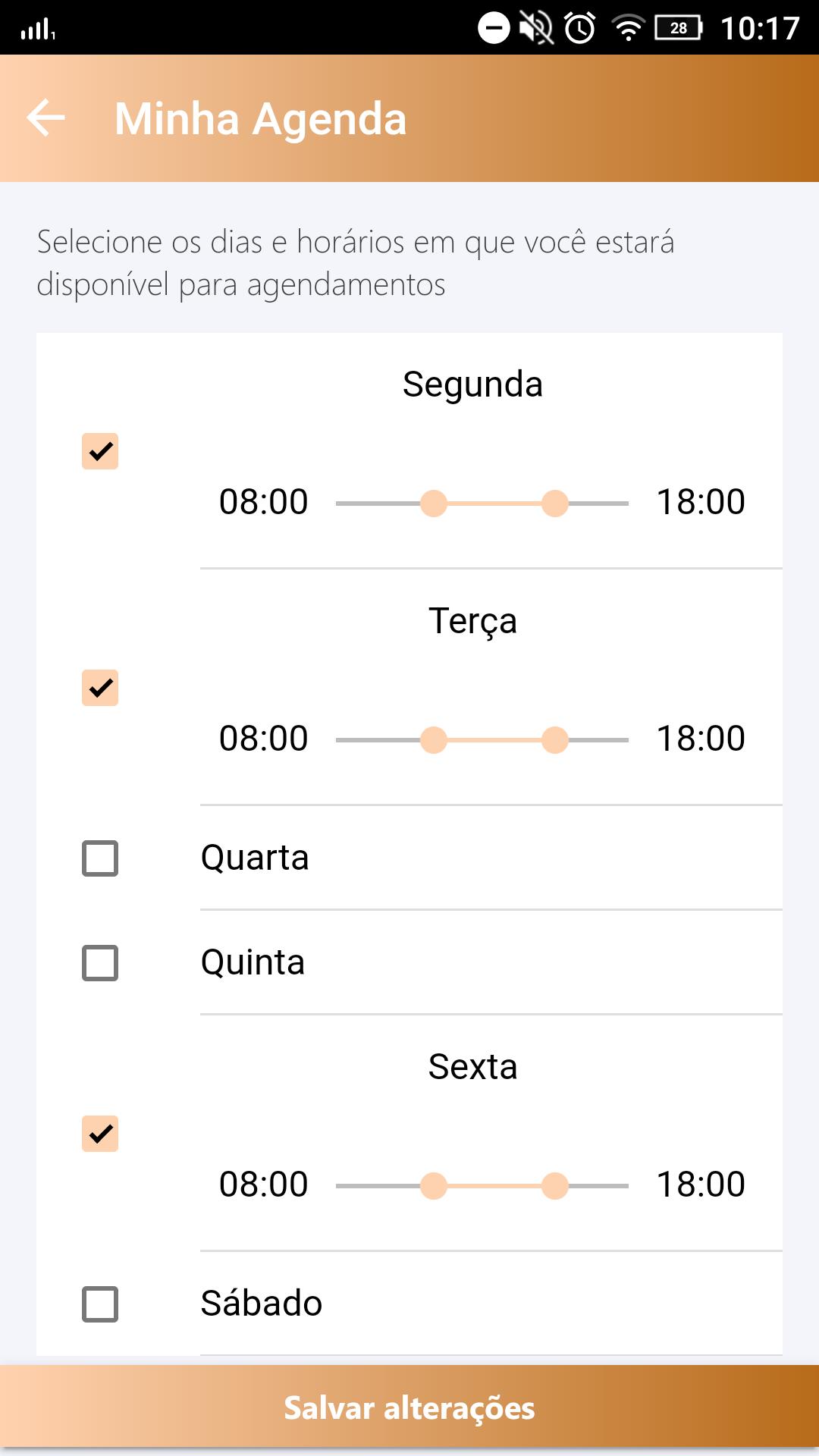Uncheck the Segunda checkbox
The height and width of the screenshot is (1456, 819).
[x=100, y=451]
